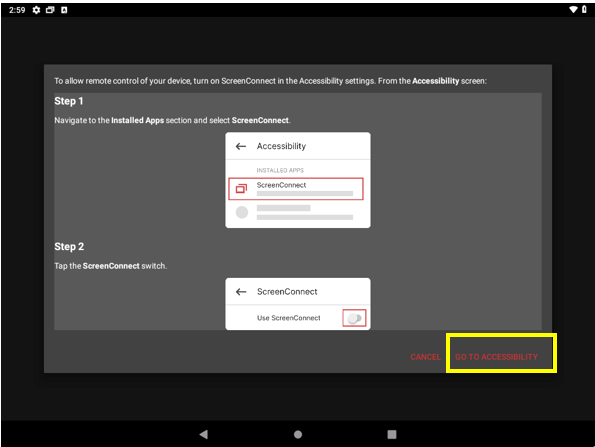The width and height of the screenshot is (595, 447).
Task: Tap the Step 2 heading
Action: [69, 247]
